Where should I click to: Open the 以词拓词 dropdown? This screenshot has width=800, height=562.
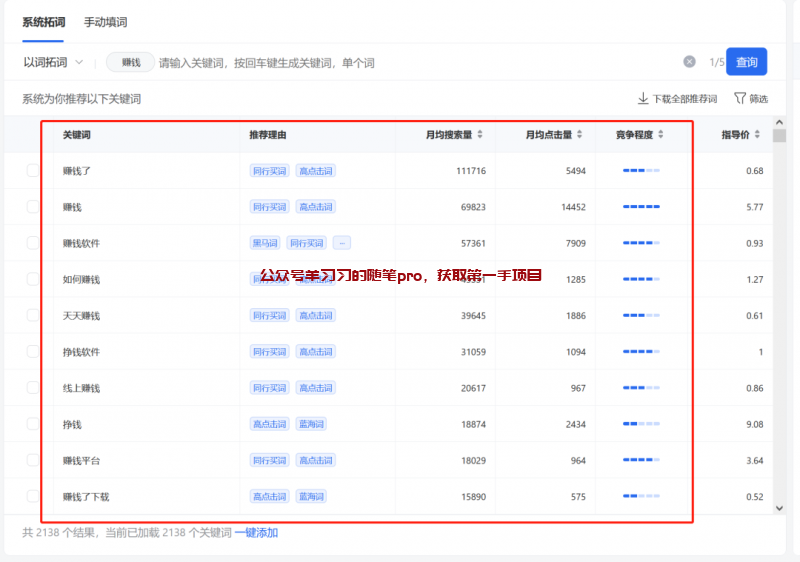tap(53, 62)
